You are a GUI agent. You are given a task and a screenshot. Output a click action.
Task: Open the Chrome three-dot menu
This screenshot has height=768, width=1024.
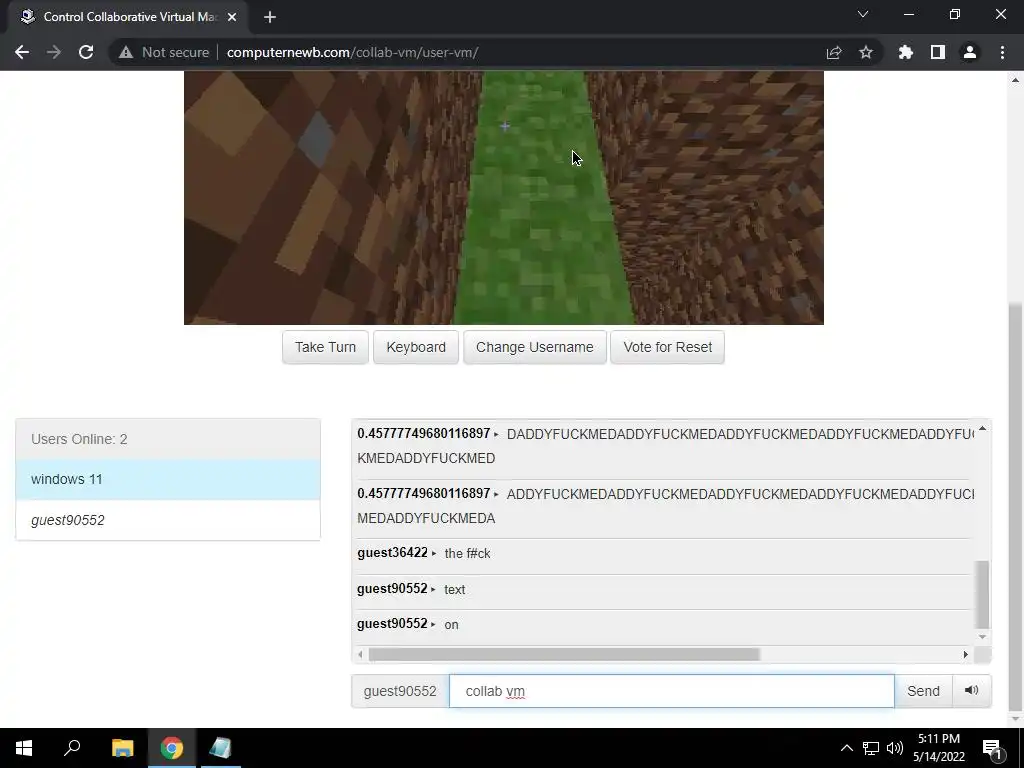1002,52
